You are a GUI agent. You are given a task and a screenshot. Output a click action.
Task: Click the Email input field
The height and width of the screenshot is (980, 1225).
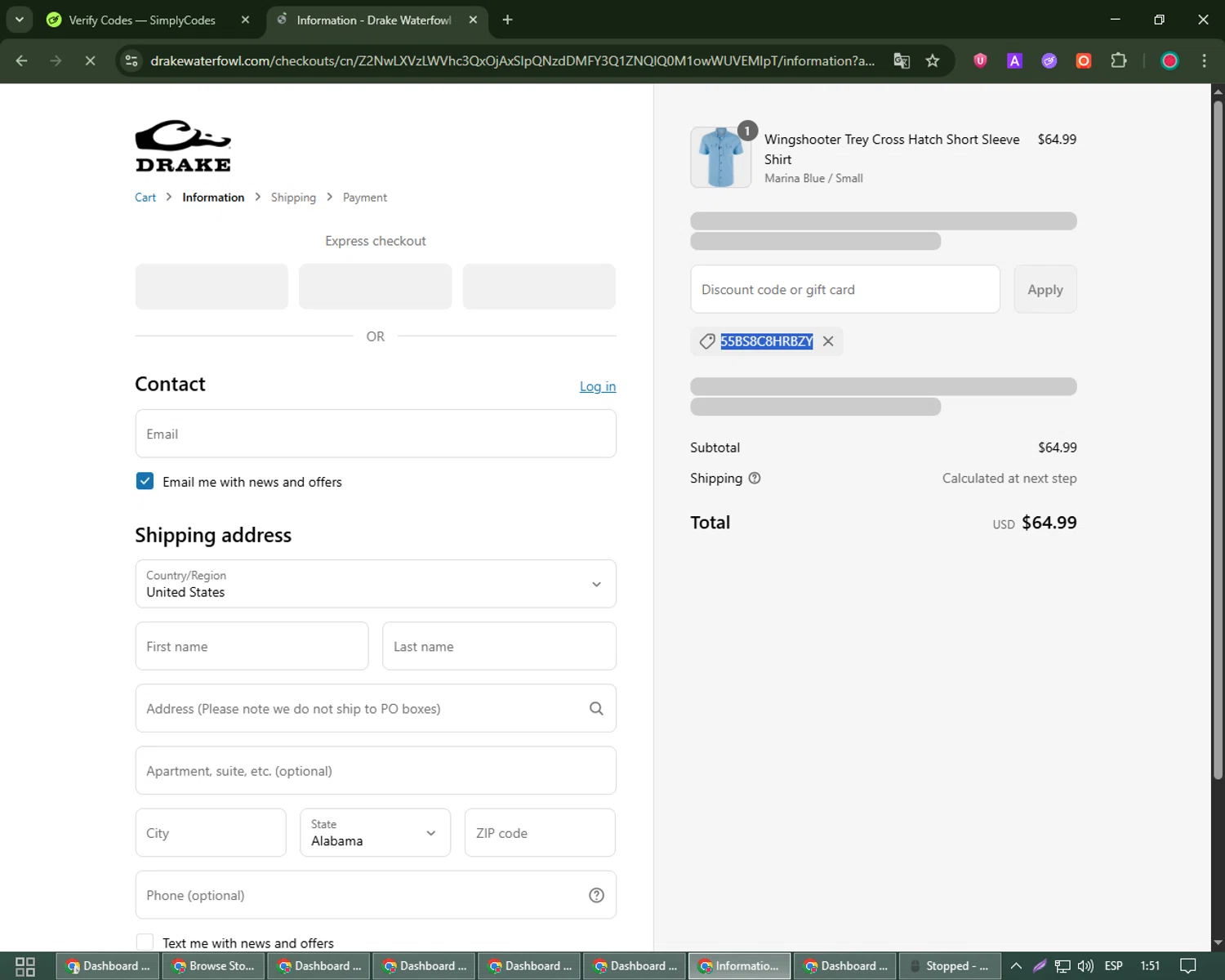376,434
